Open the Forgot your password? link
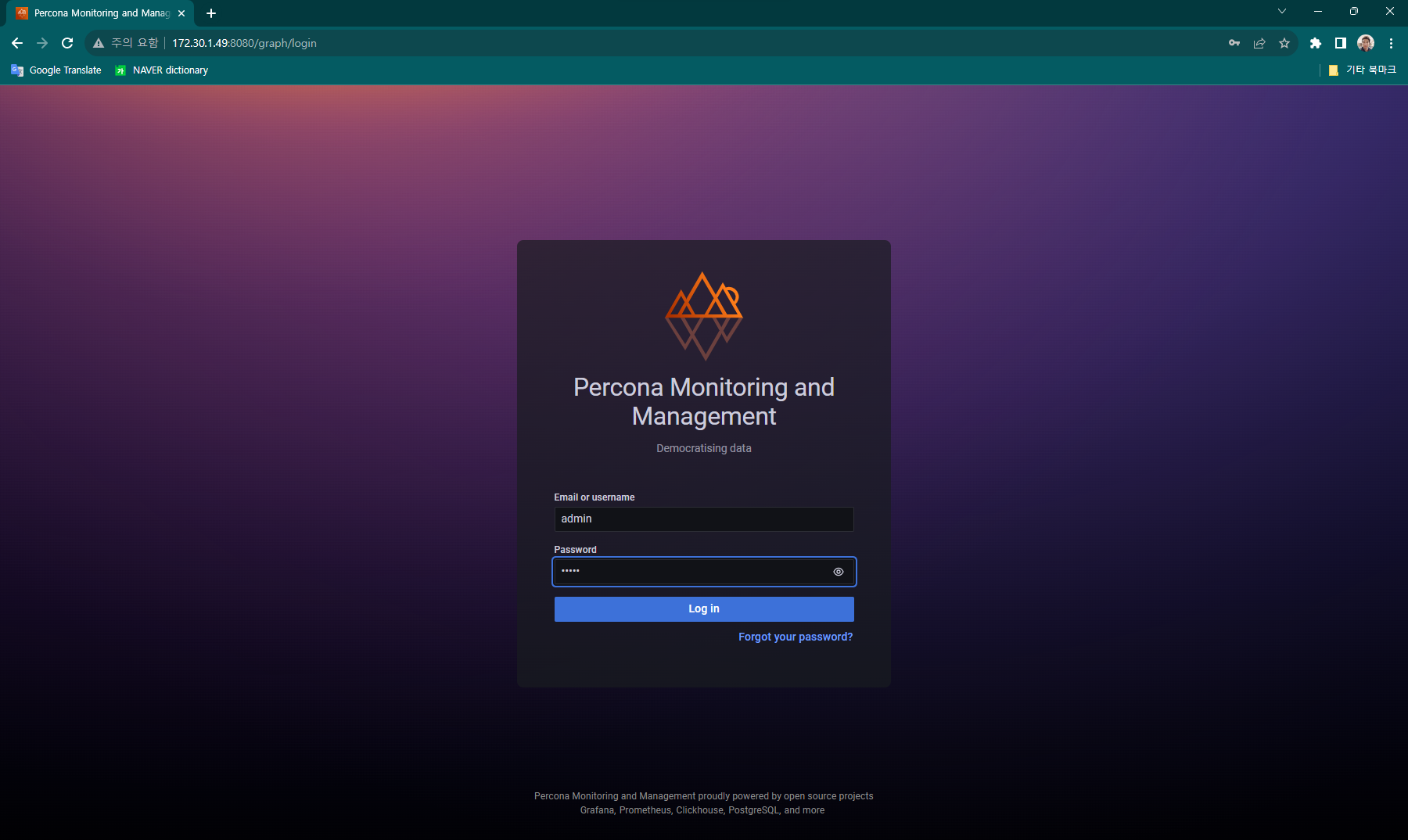1408x840 pixels. coord(796,637)
